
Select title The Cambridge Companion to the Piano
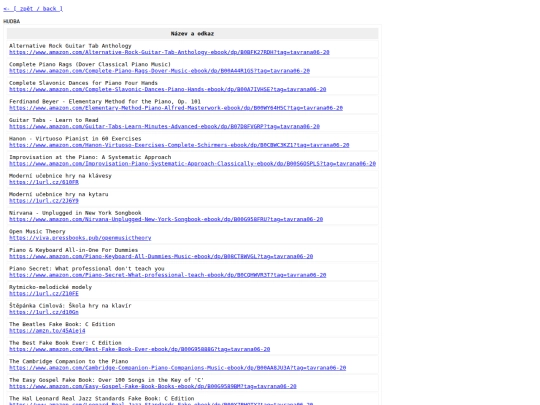(69, 362)
